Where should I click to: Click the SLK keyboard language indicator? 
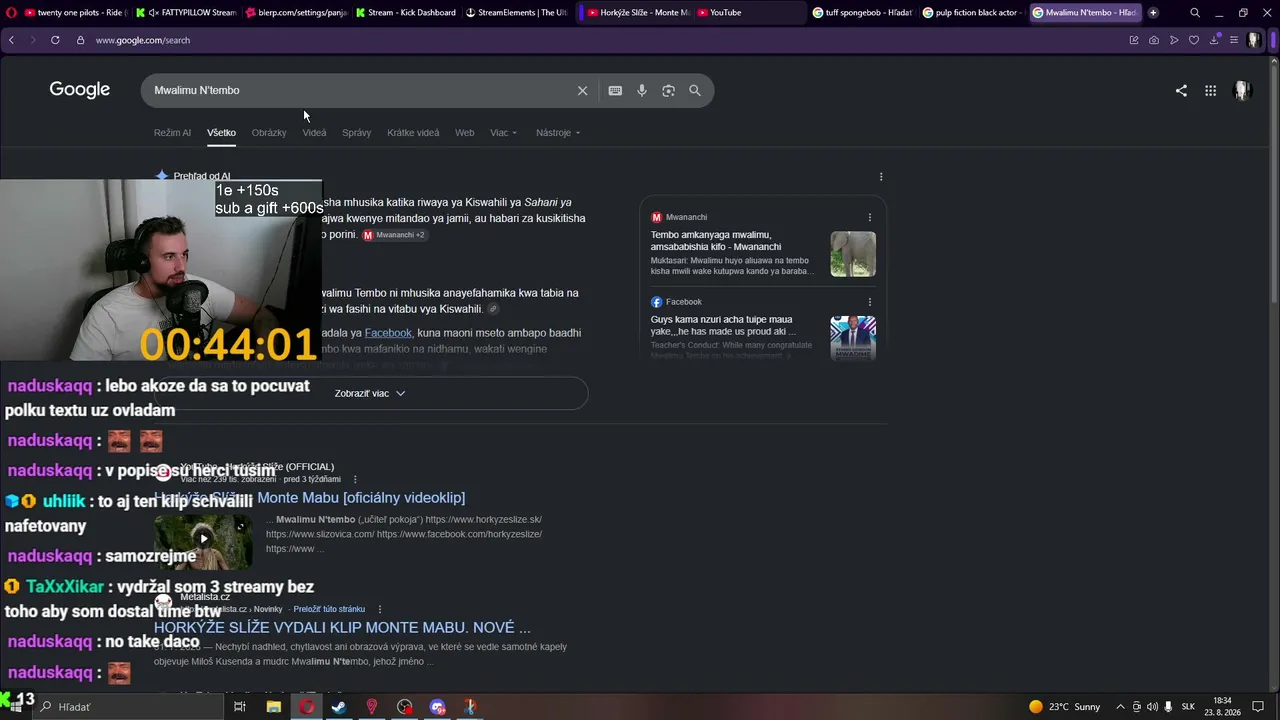[x=1188, y=707]
